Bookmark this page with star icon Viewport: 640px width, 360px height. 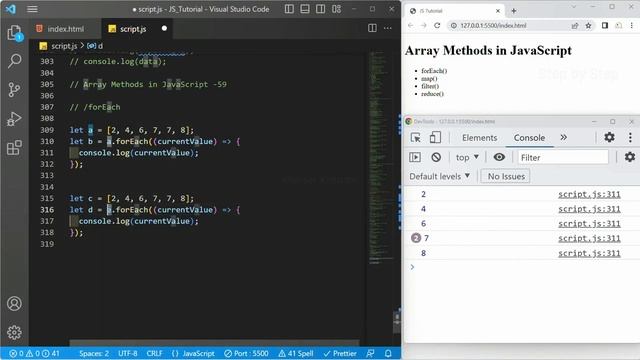pyautogui.click(x=588, y=25)
